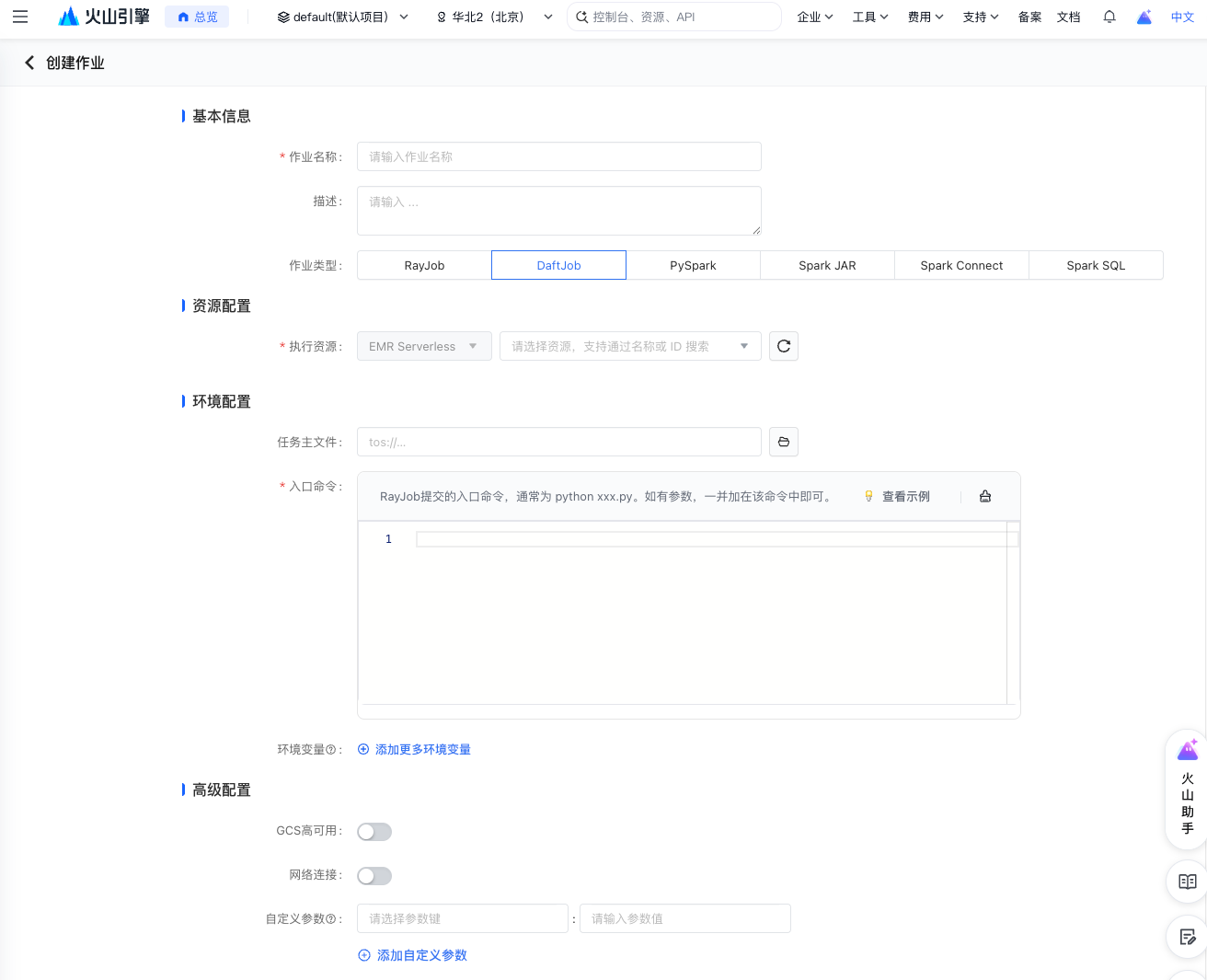
Task: Focus the 作业名称 input field
Action: click(558, 156)
